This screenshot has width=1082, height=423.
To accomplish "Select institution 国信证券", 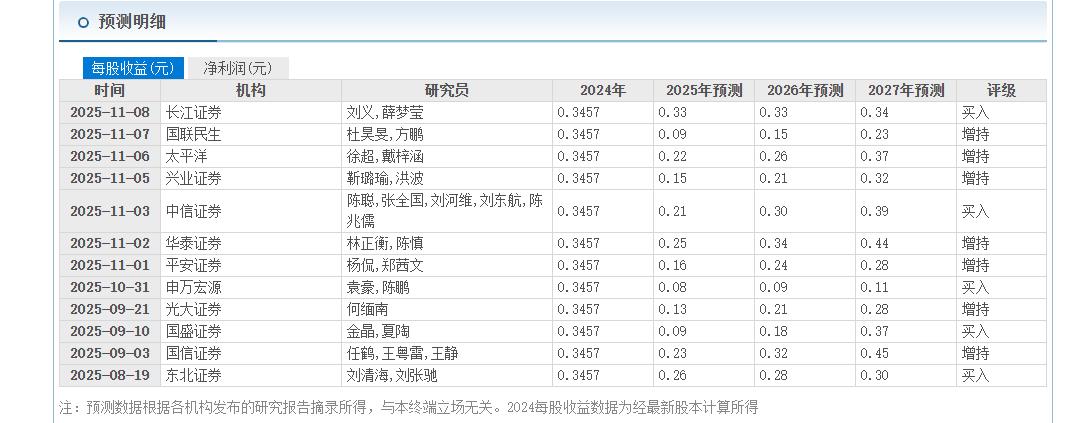I will pos(194,354).
